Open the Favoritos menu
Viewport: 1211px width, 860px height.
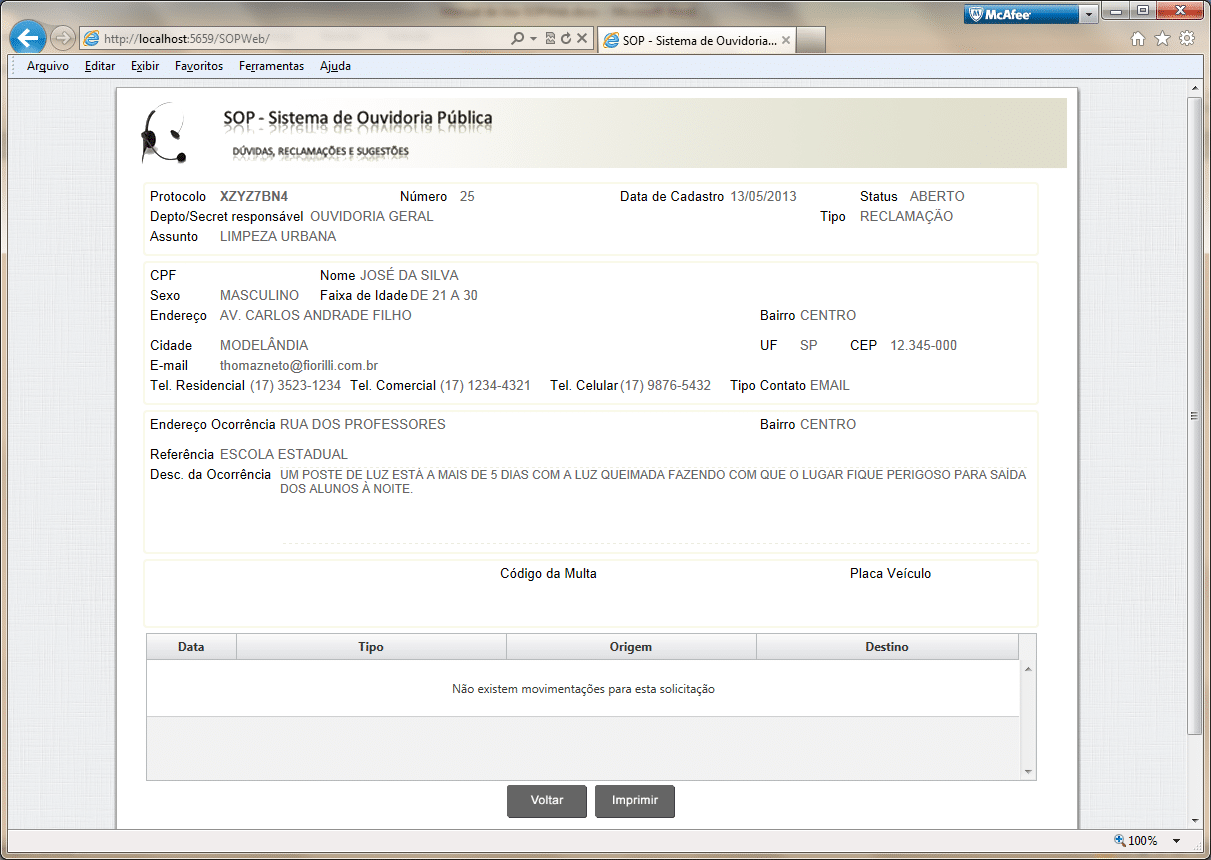click(x=198, y=66)
